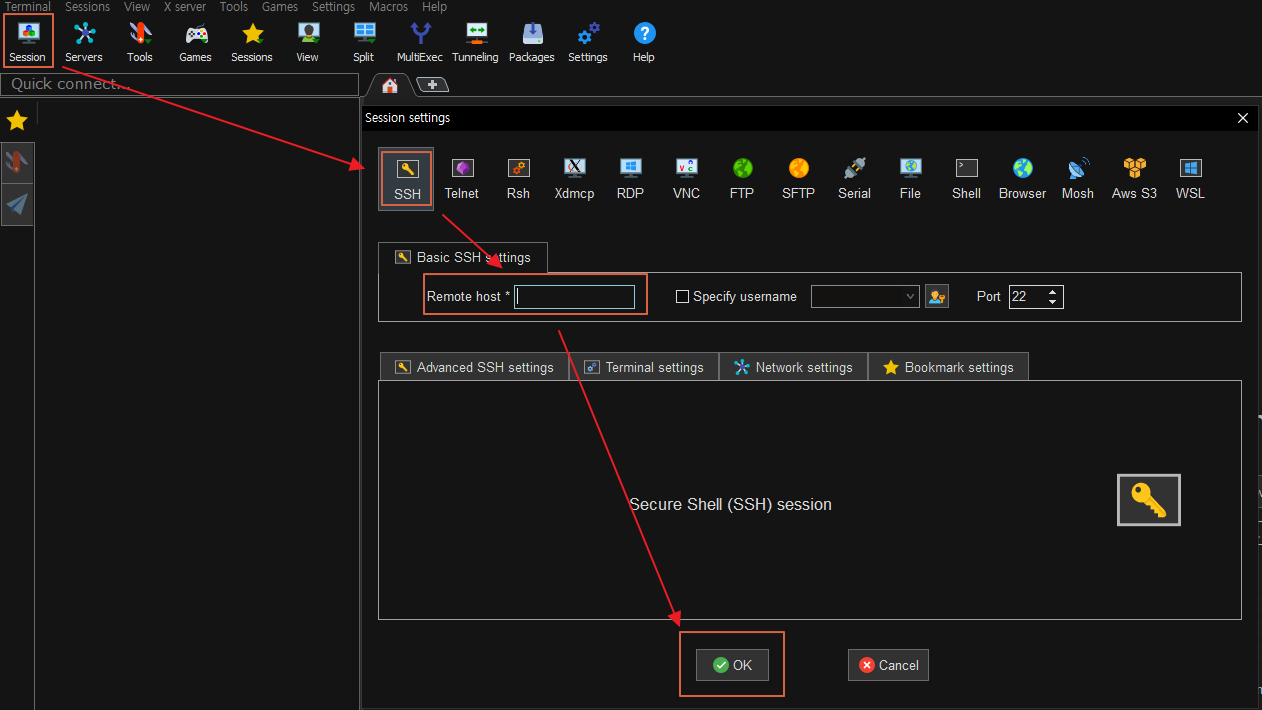Click the Quick connect search field

[180, 84]
